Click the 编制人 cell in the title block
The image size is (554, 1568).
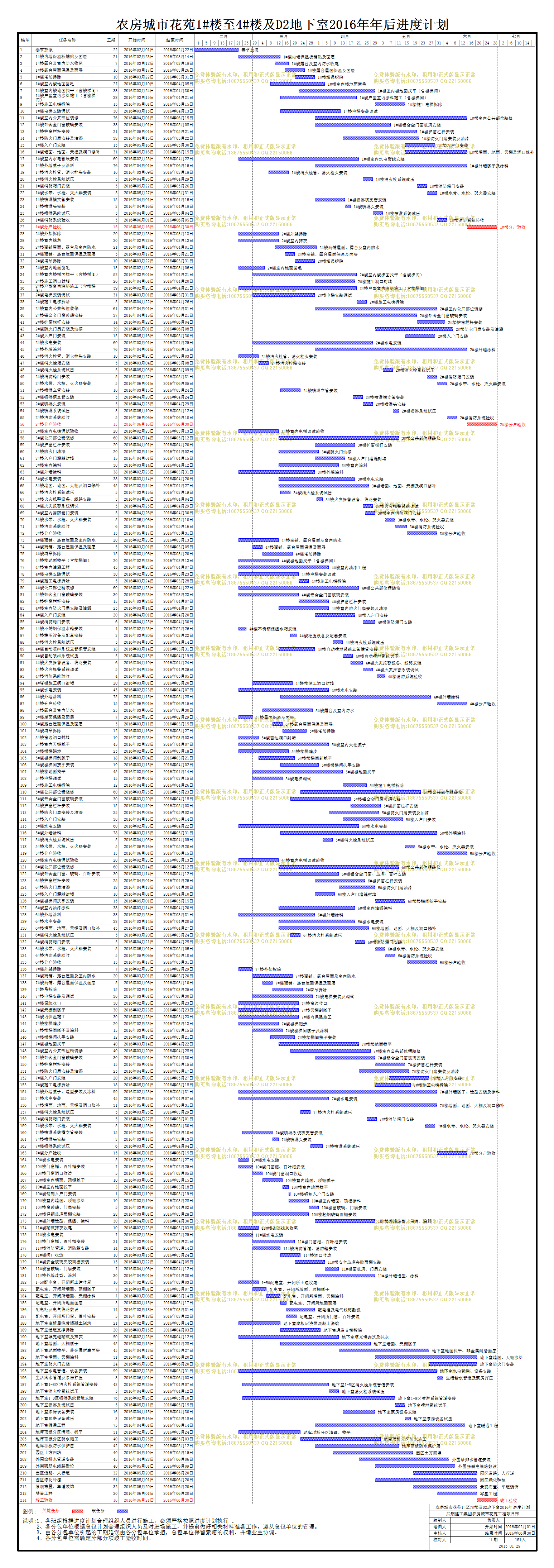[440, 1521]
